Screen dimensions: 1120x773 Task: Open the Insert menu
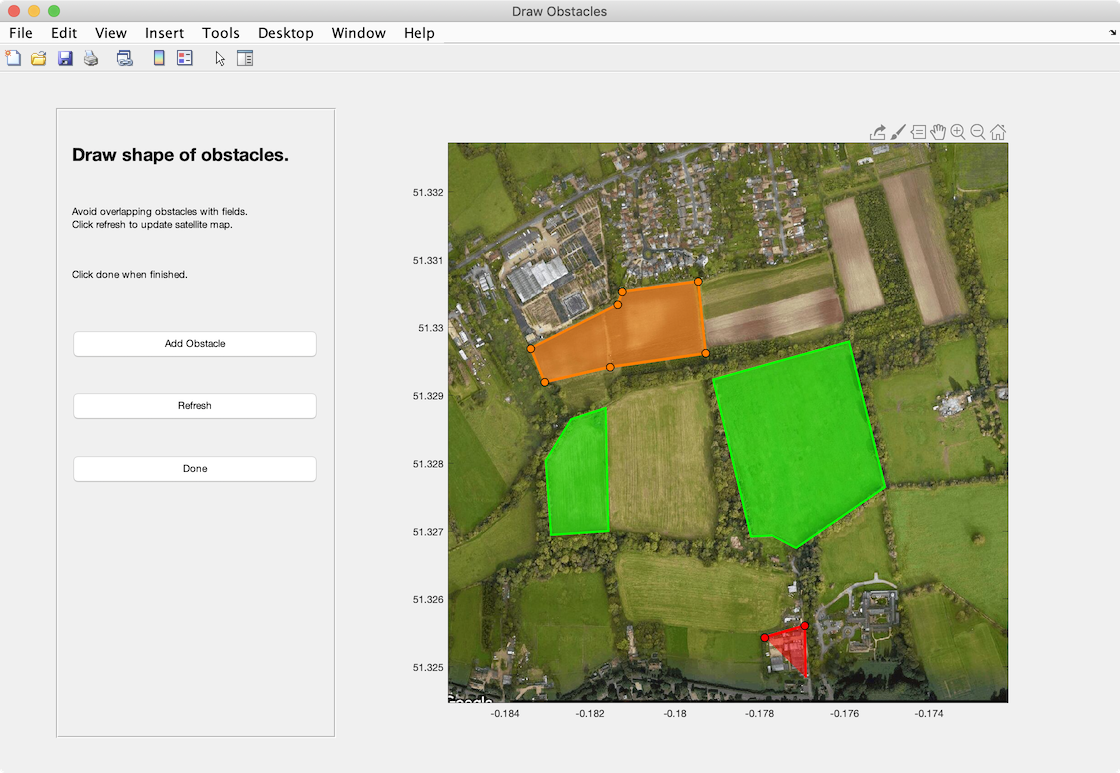[164, 33]
